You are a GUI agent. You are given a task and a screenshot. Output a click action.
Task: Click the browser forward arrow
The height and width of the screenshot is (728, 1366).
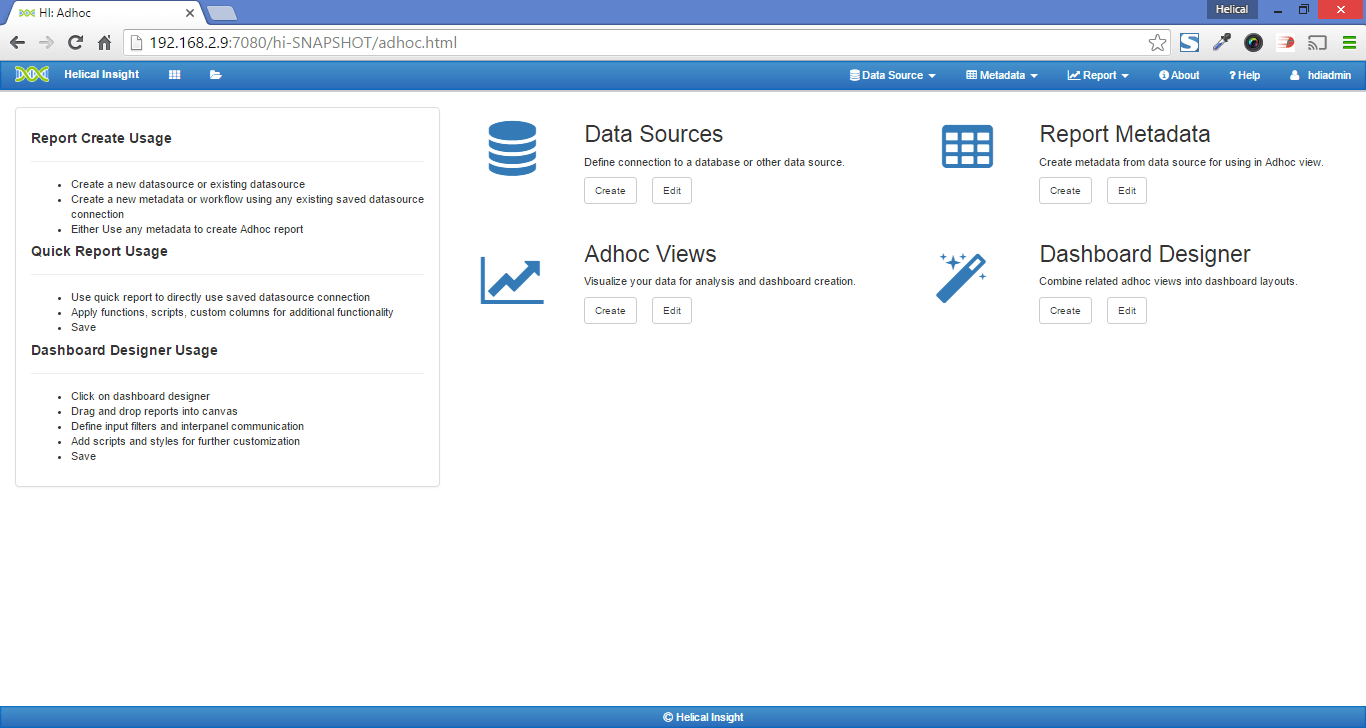pos(46,42)
